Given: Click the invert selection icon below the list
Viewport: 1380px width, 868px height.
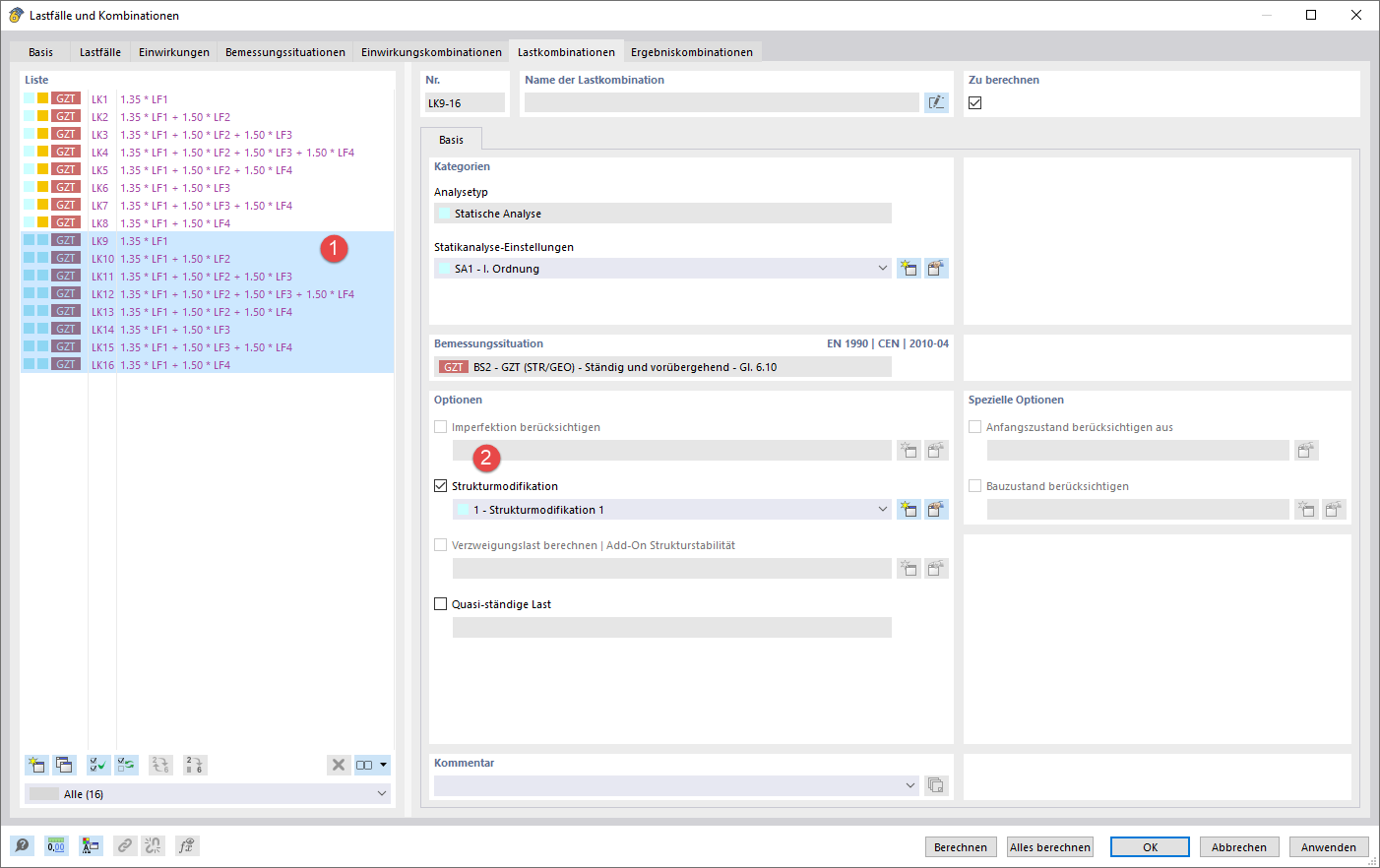Looking at the screenshot, I should pyautogui.click(x=126, y=765).
